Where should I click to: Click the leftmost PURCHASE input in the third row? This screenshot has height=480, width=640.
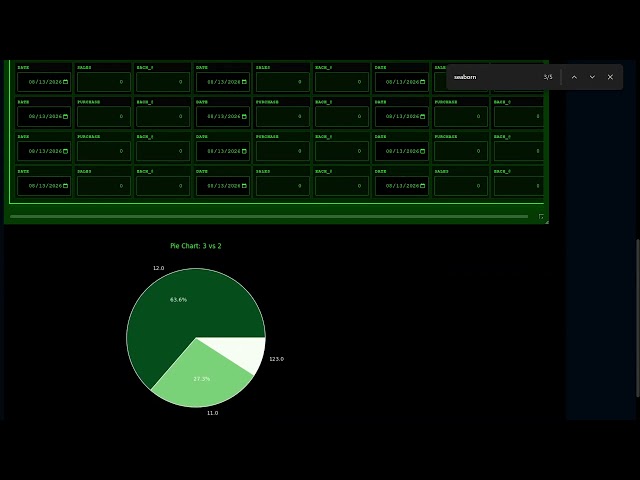[104, 151]
